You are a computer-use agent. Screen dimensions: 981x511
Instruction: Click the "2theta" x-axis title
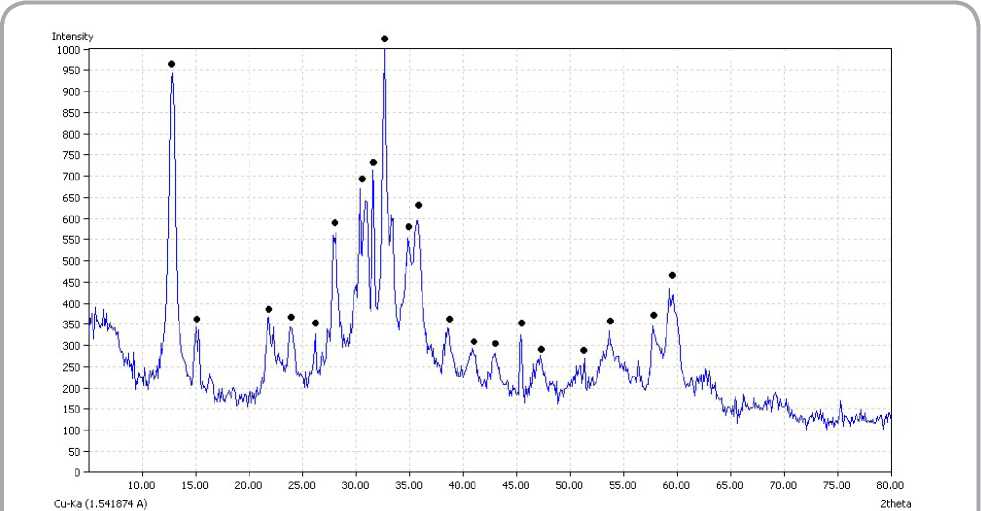tap(895, 503)
